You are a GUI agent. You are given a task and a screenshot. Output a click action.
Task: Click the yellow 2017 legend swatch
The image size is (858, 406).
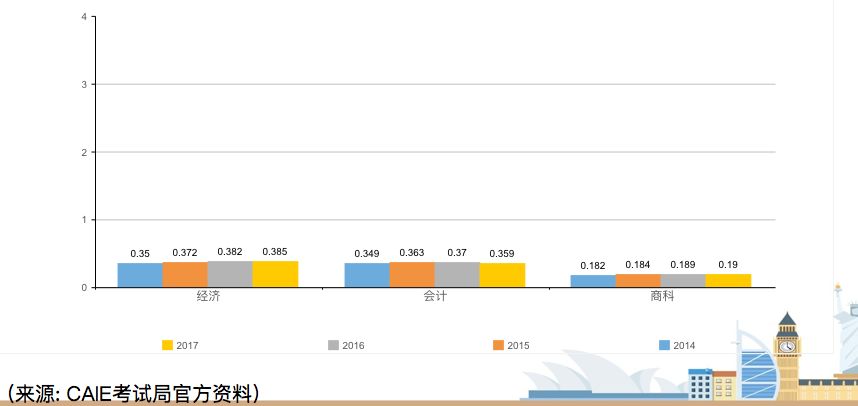point(168,345)
